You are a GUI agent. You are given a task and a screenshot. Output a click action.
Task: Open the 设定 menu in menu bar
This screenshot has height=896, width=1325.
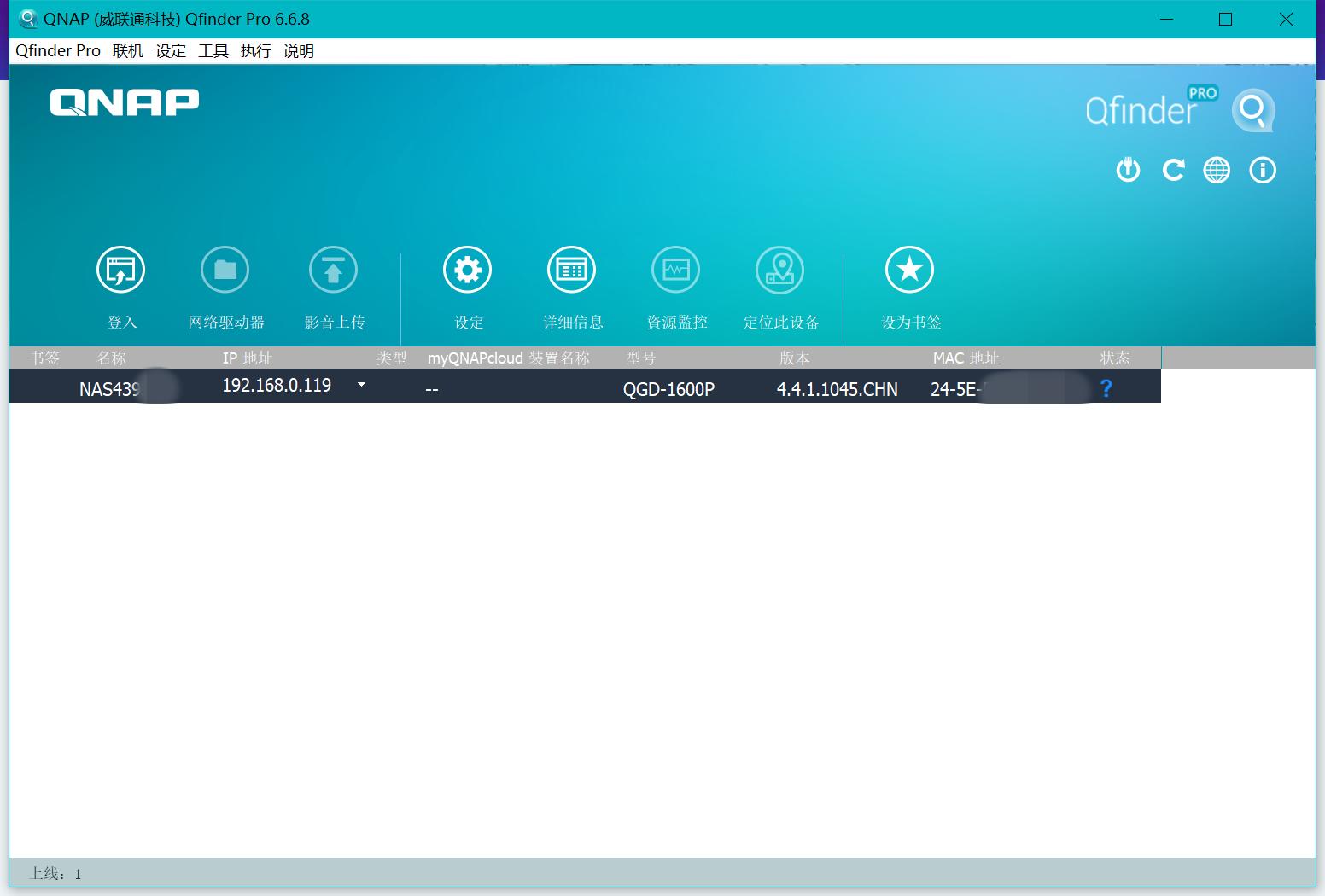tap(171, 51)
